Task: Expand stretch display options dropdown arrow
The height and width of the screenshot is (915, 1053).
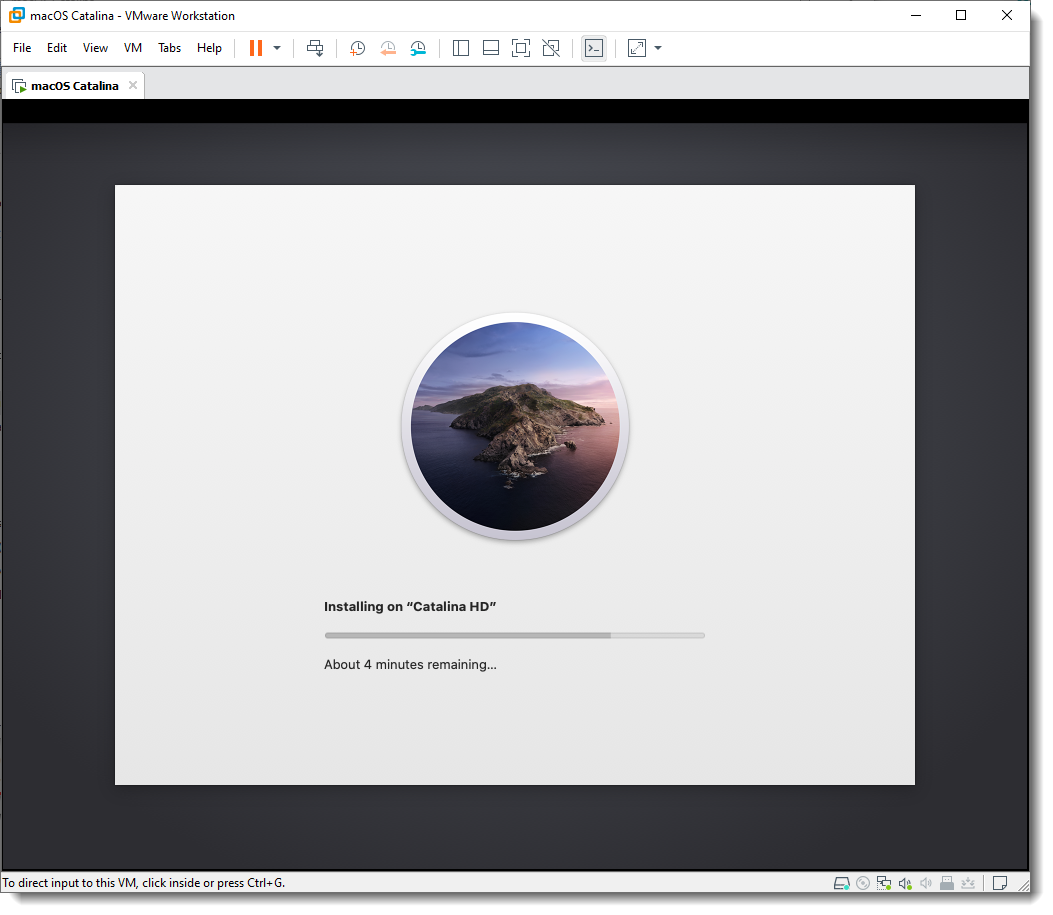Action: pyautogui.click(x=658, y=48)
